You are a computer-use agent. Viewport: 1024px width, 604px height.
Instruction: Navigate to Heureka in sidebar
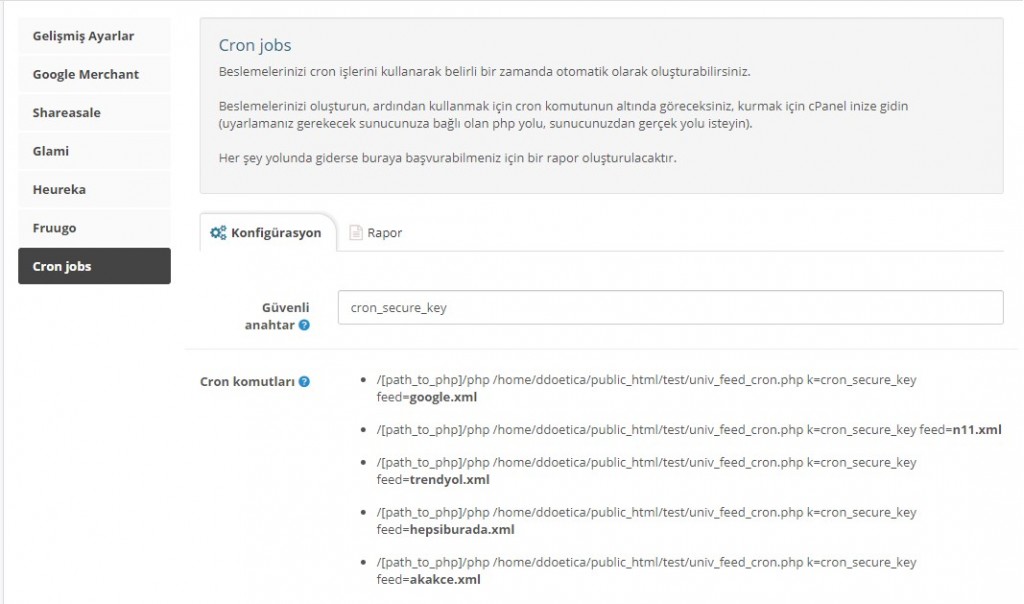94,189
